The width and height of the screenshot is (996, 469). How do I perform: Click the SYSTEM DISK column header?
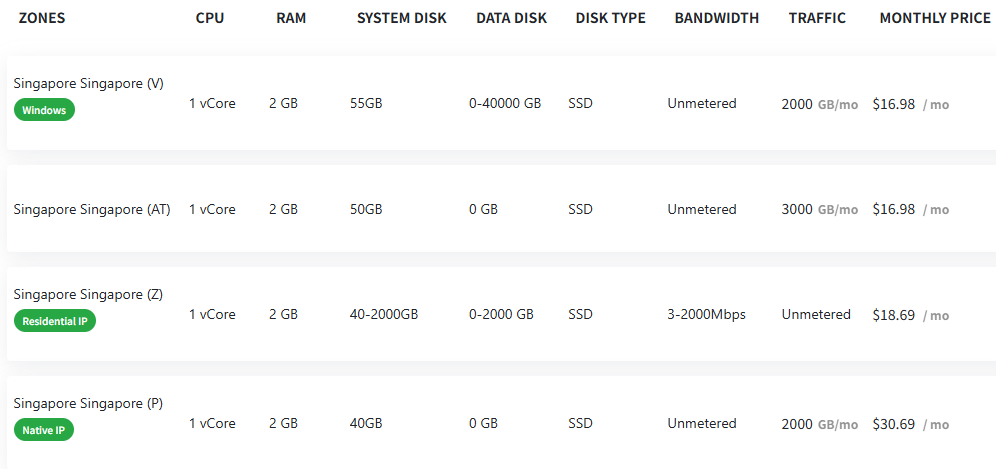pyautogui.click(x=402, y=18)
